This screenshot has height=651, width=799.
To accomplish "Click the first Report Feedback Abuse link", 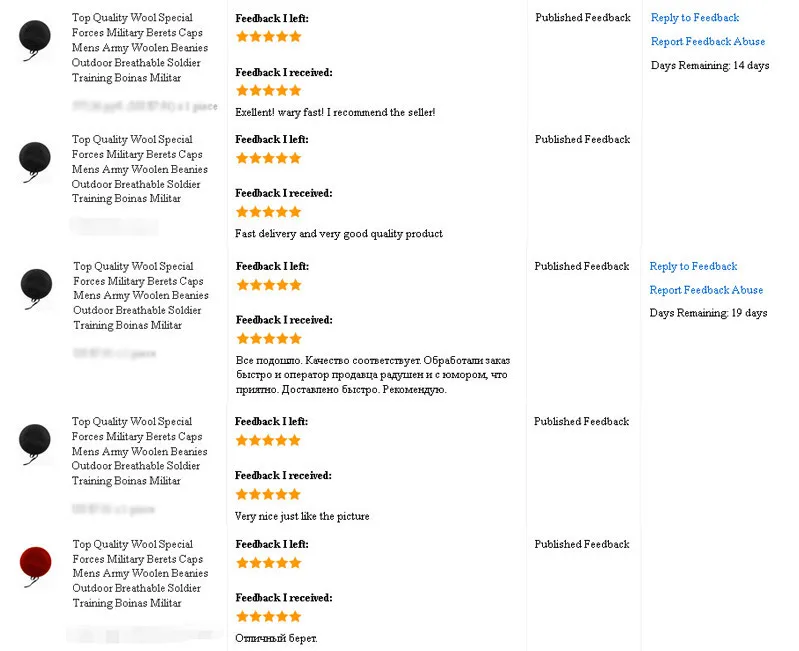I will [x=708, y=42].
